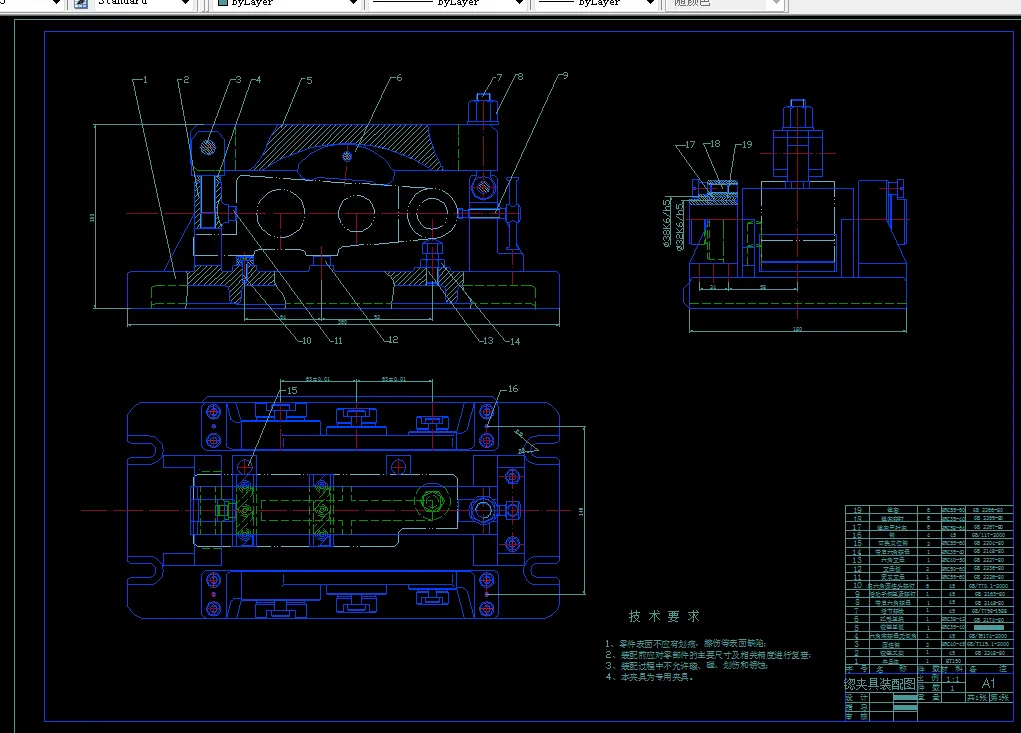Select callout label 19 on side view
Image resolution: width=1021 pixels, height=733 pixels.
[747, 145]
